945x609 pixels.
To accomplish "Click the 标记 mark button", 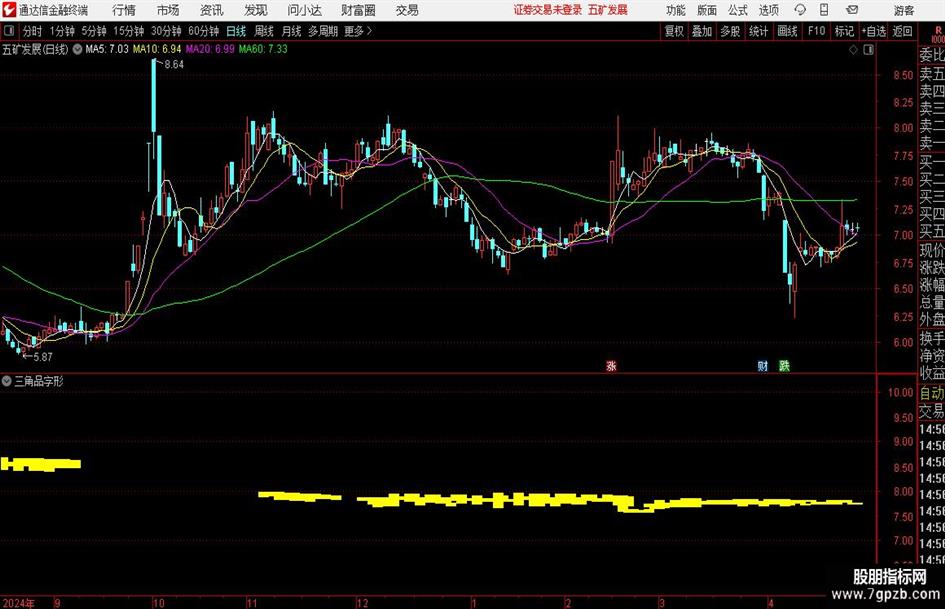I will point(844,31).
